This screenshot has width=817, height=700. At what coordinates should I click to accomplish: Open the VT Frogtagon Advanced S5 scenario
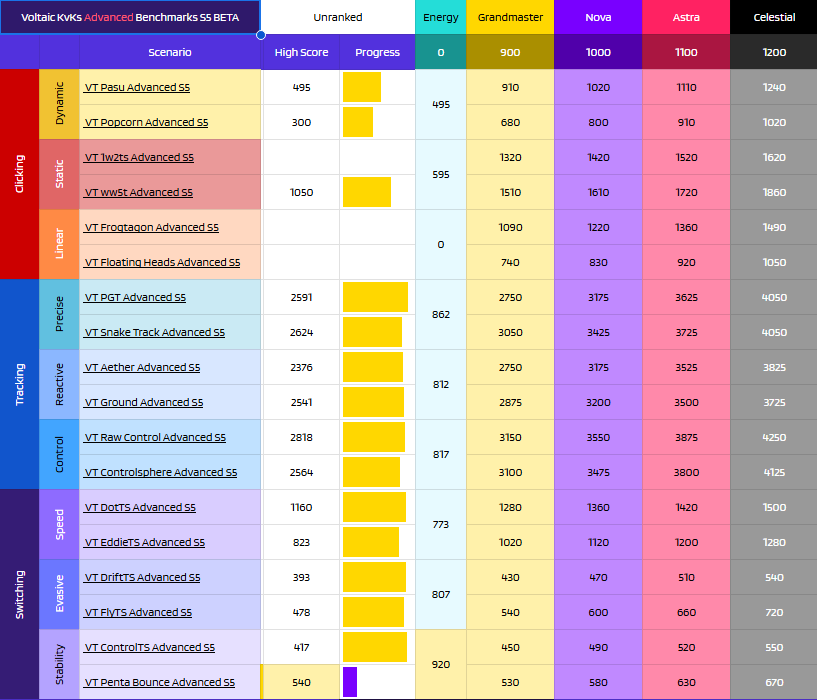coord(151,227)
